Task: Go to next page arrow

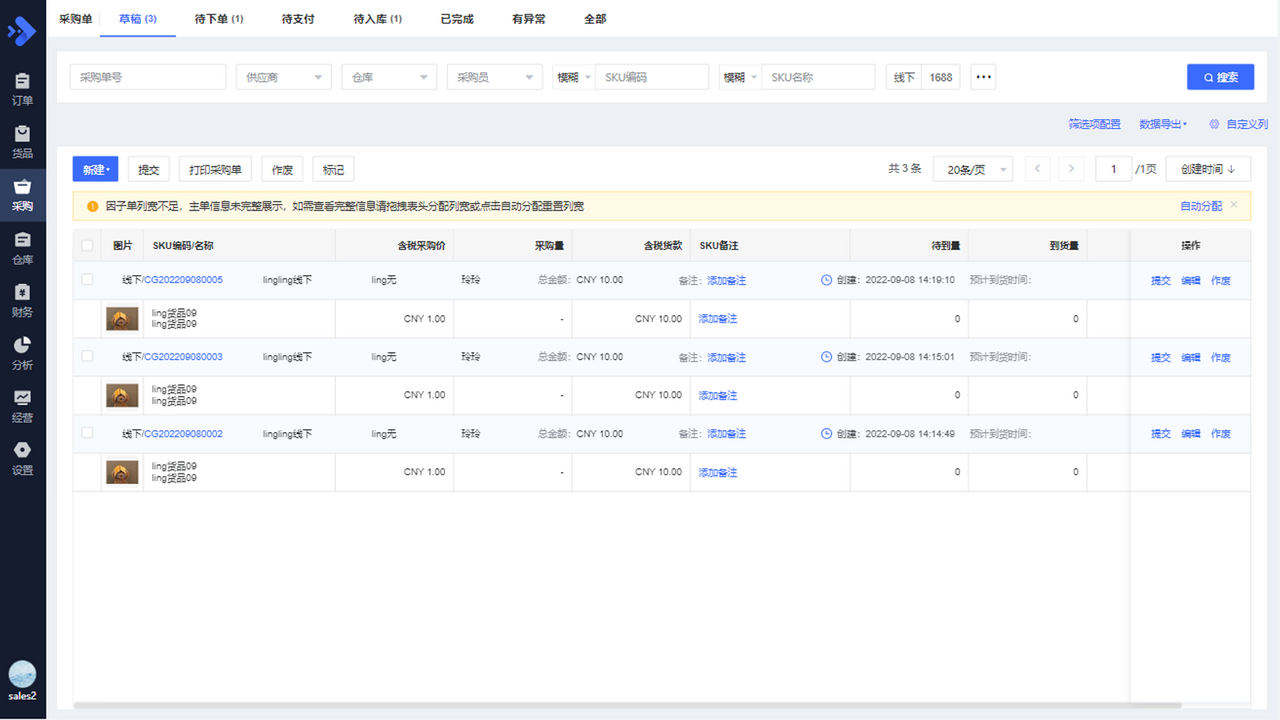Action: [x=1072, y=169]
